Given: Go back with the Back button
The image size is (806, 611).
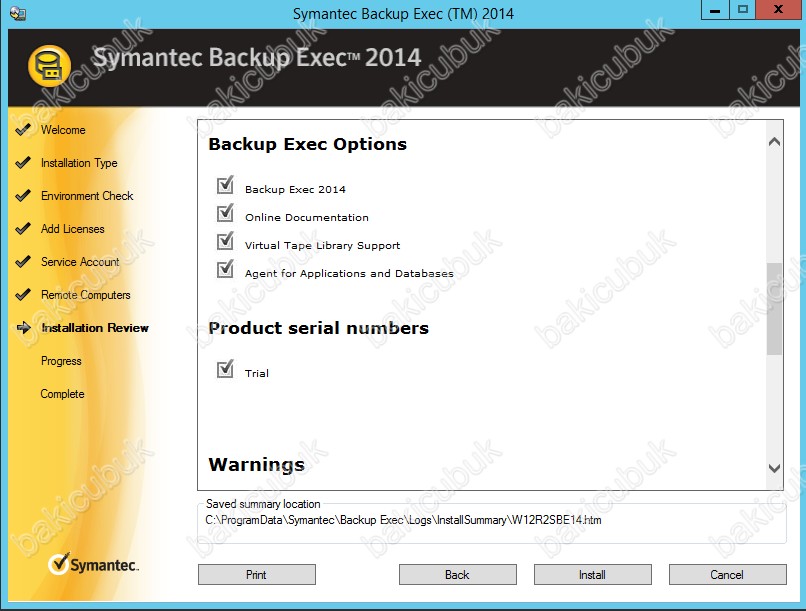Looking at the screenshot, I should point(457,575).
